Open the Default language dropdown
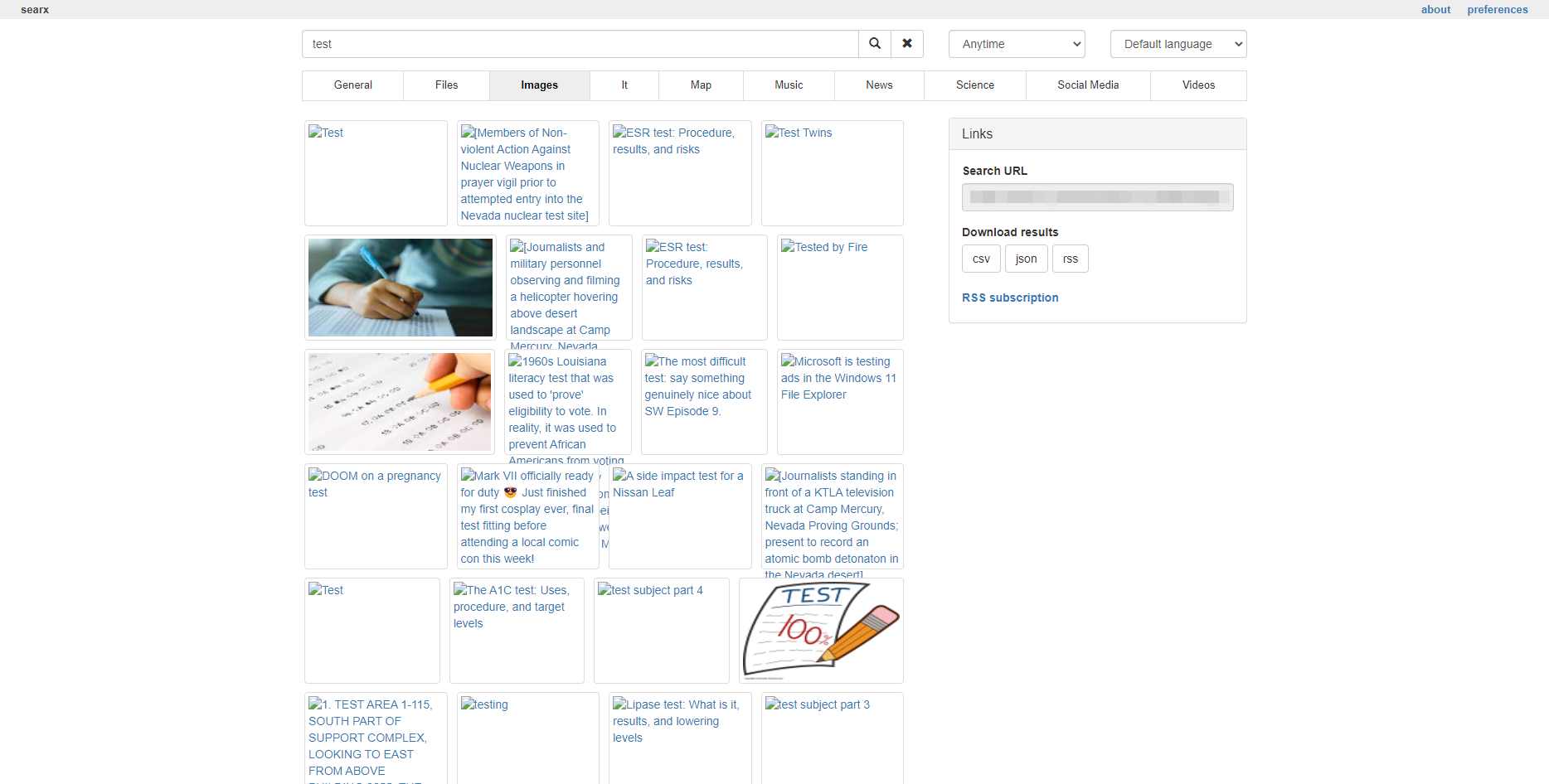 pos(1178,43)
